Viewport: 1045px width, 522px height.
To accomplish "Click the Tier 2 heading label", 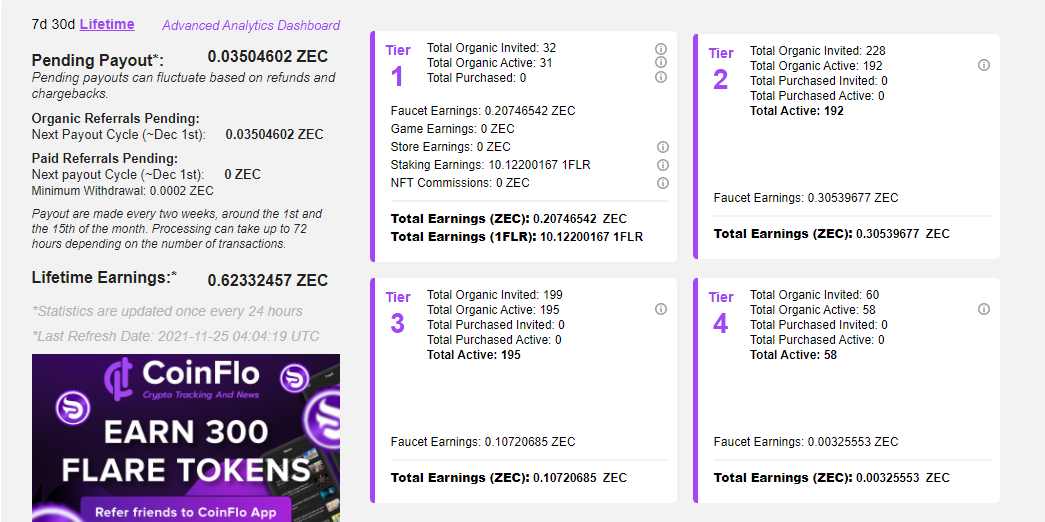I will 721,53.
